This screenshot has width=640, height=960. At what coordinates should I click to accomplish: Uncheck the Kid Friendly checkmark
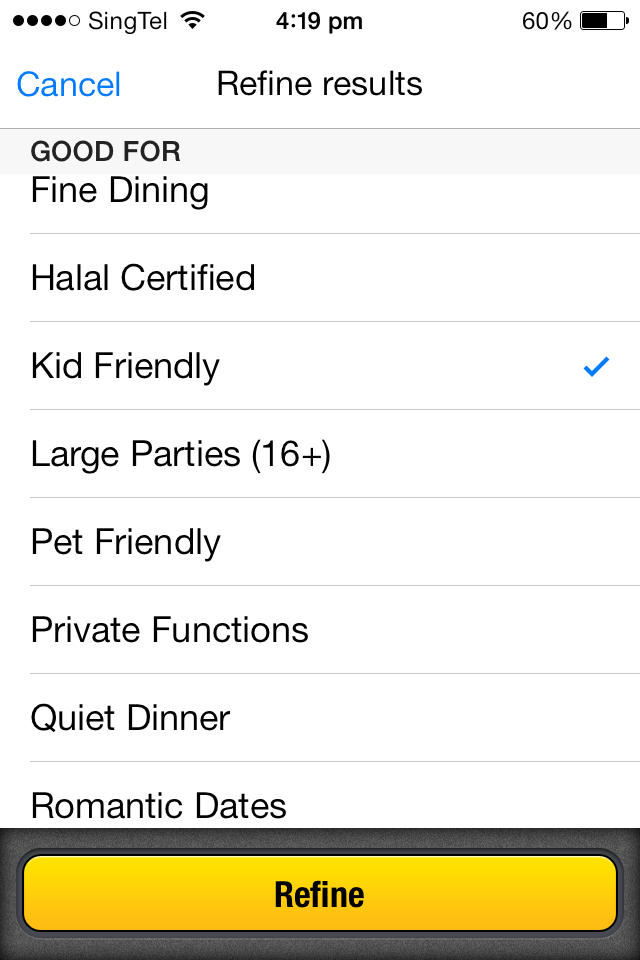596,367
